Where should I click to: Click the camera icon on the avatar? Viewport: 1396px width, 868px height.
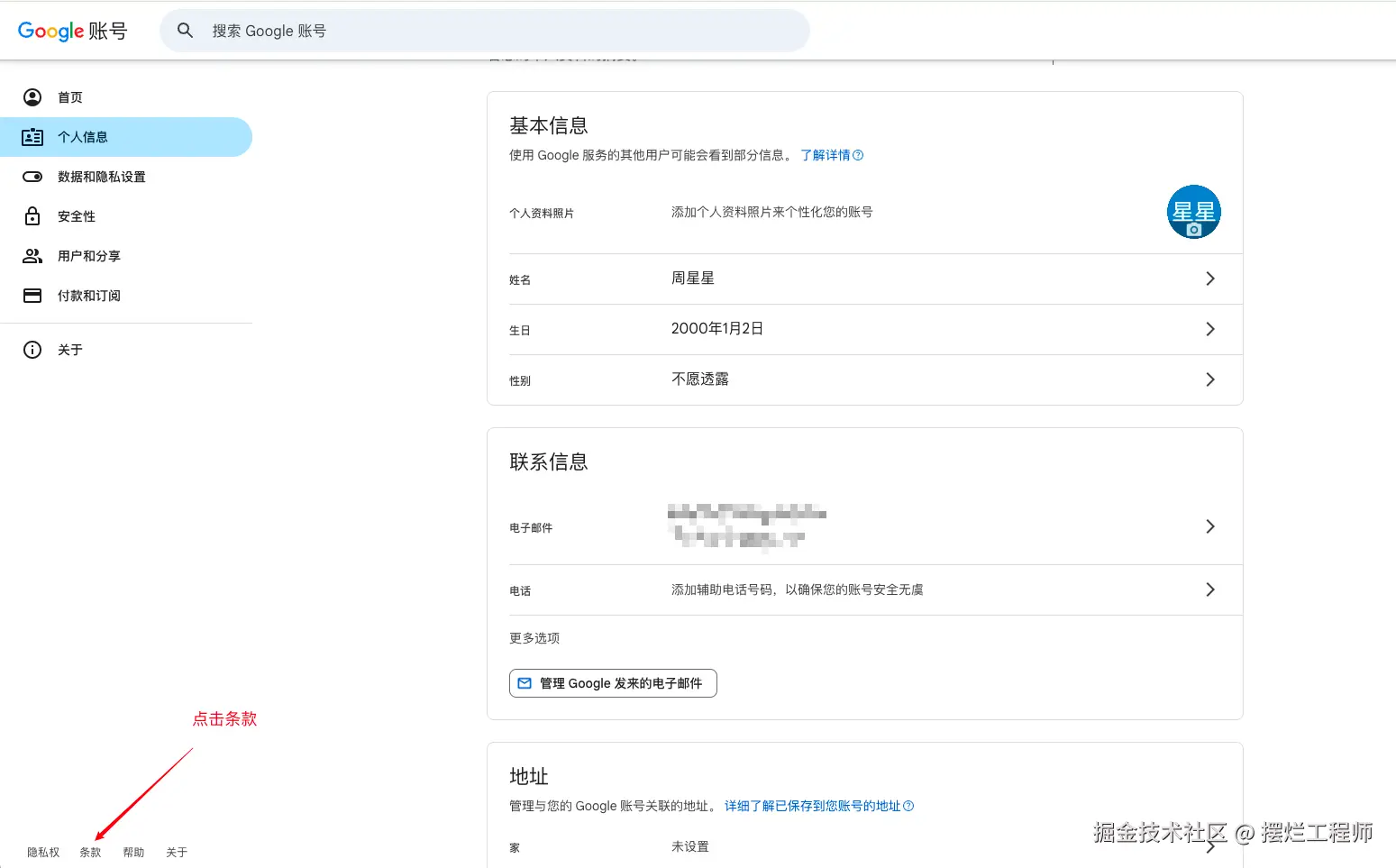click(1194, 230)
